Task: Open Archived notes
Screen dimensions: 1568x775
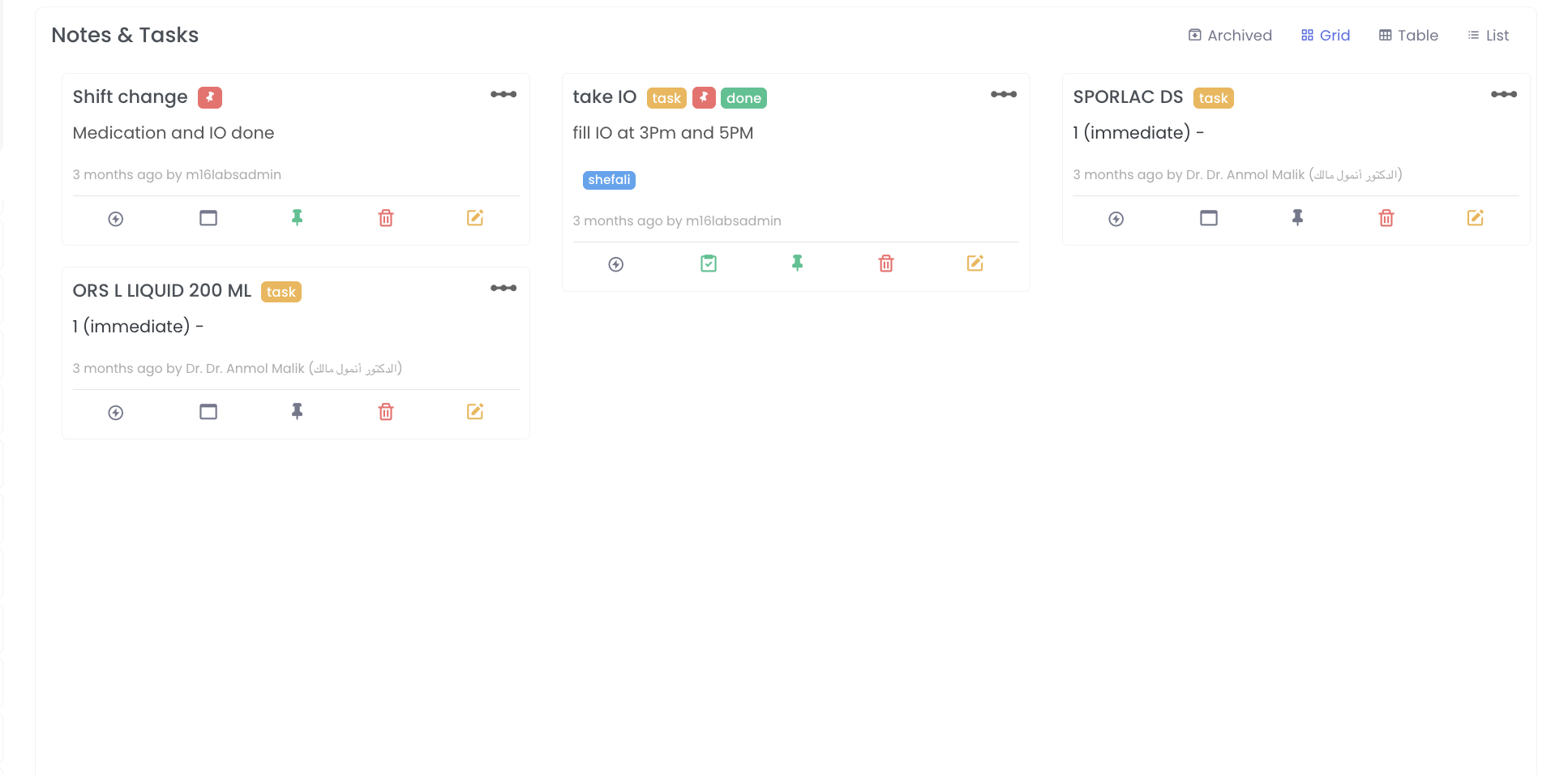Action: [x=1231, y=36]
